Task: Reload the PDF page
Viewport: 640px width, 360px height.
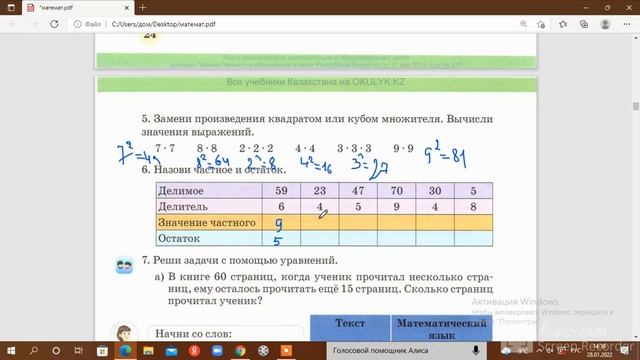Action: (54, 24)
